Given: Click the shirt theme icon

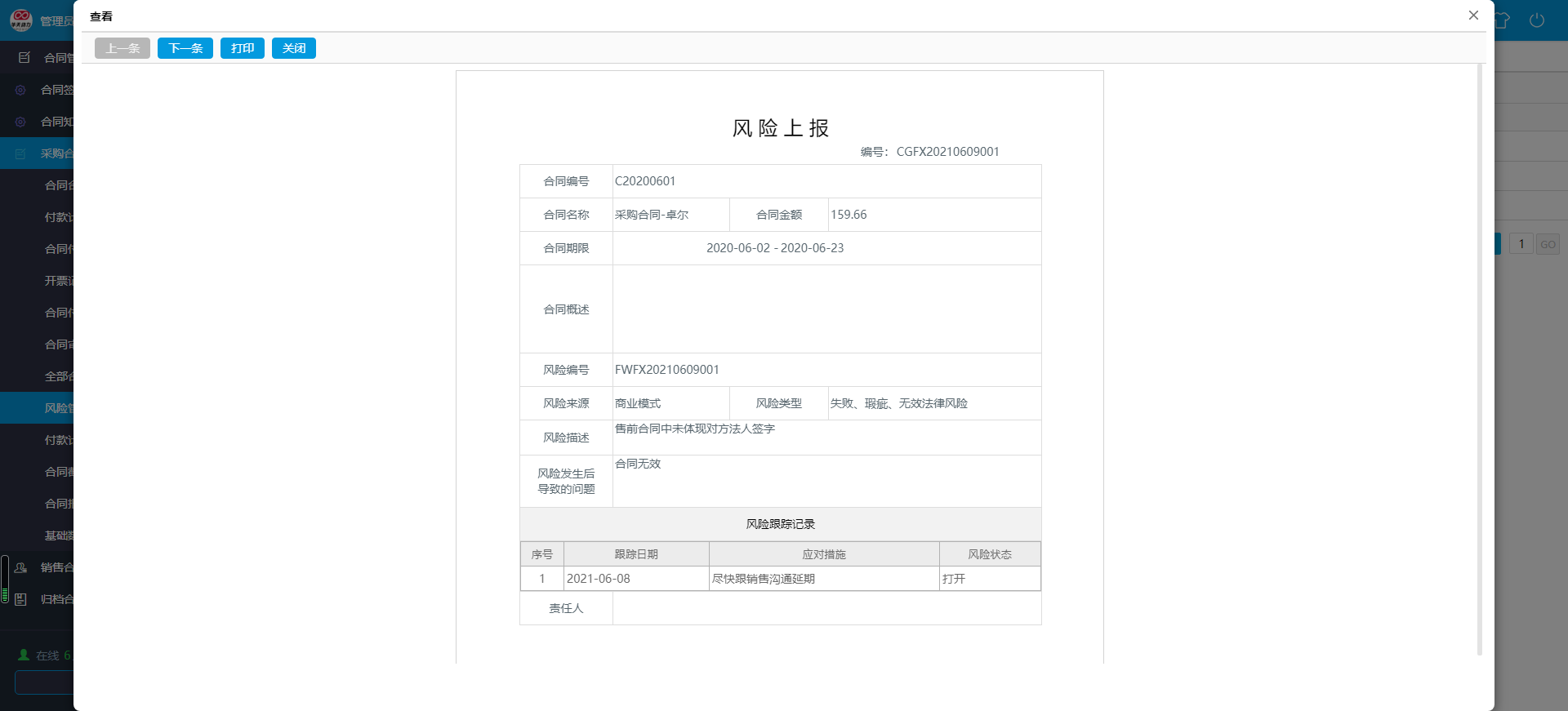Looking at the screenshot, I should point(1503,20).
